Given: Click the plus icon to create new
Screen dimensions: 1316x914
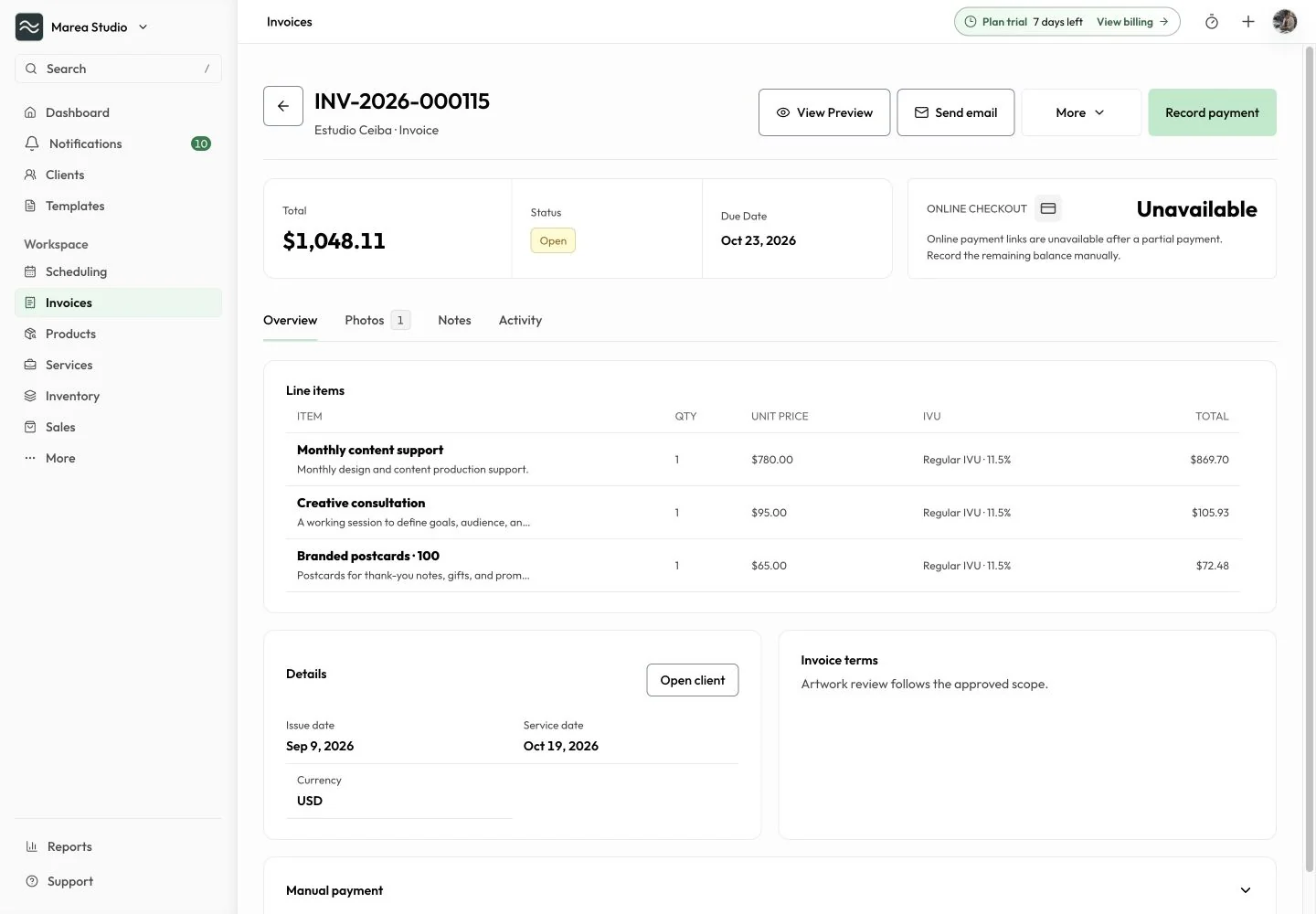Looking at the screenshot, I should click(1248, 22).
